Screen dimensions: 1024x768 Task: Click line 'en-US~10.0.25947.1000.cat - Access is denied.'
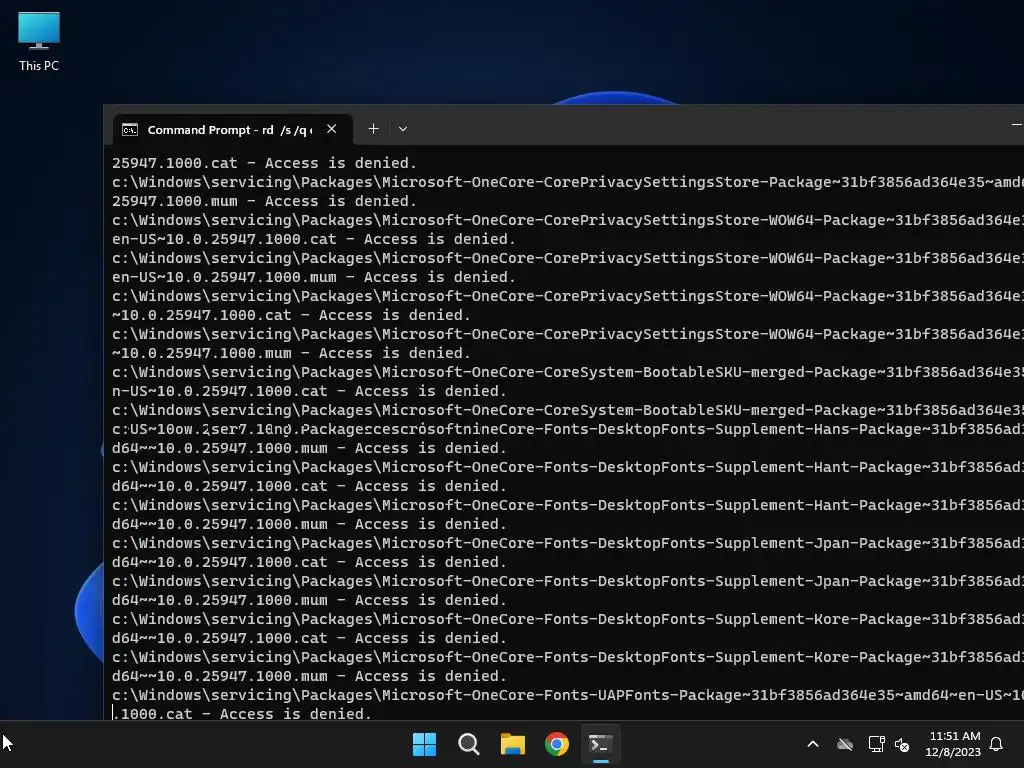313,239
